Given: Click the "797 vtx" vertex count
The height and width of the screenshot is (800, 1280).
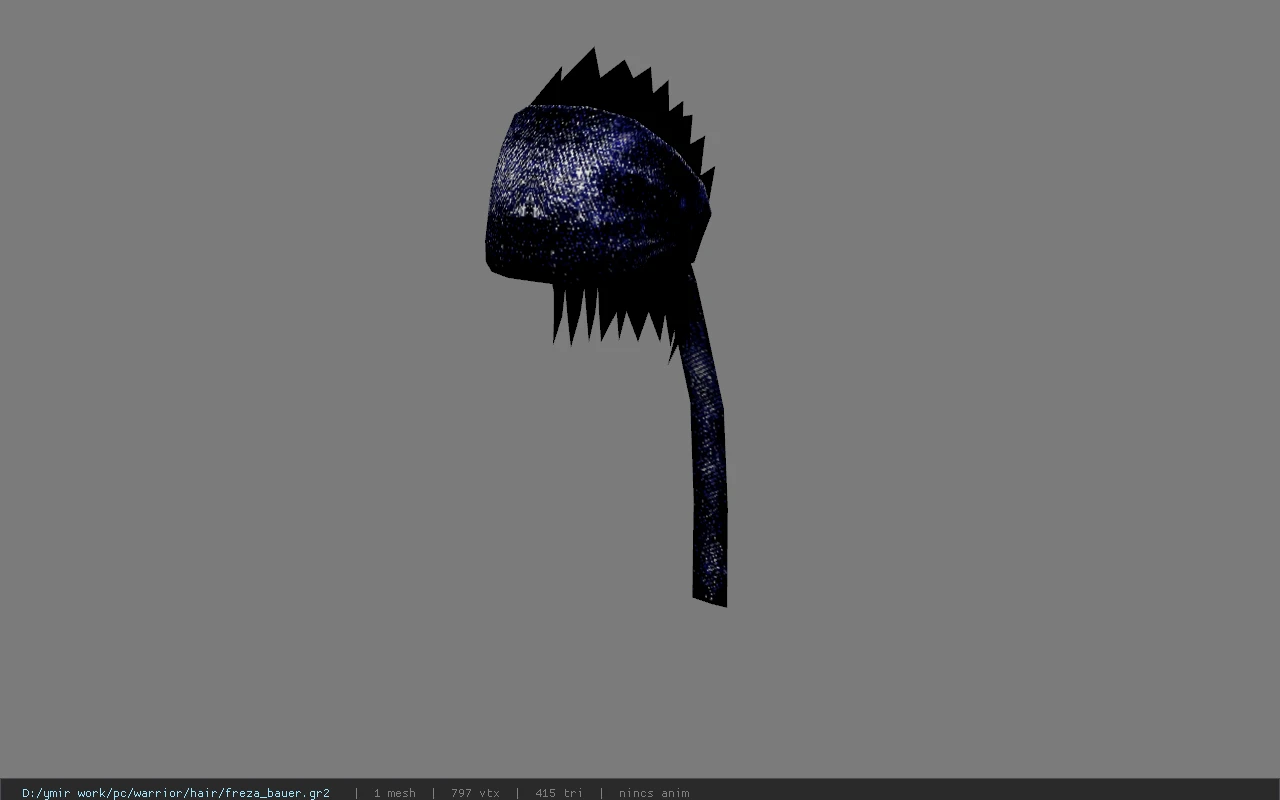Looking at the screenshot, I should pyautogui.click(x=475, y=793).
